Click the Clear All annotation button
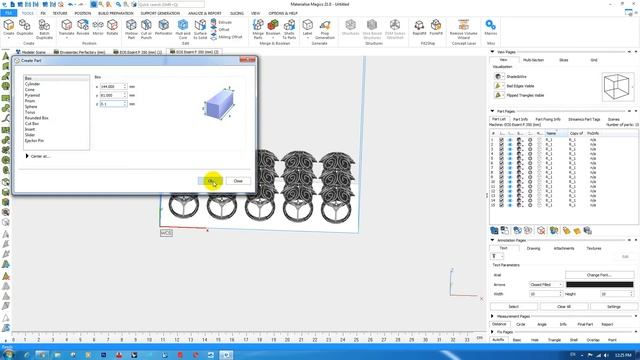This screenshot has height=360, width=640. coord(564,307)
